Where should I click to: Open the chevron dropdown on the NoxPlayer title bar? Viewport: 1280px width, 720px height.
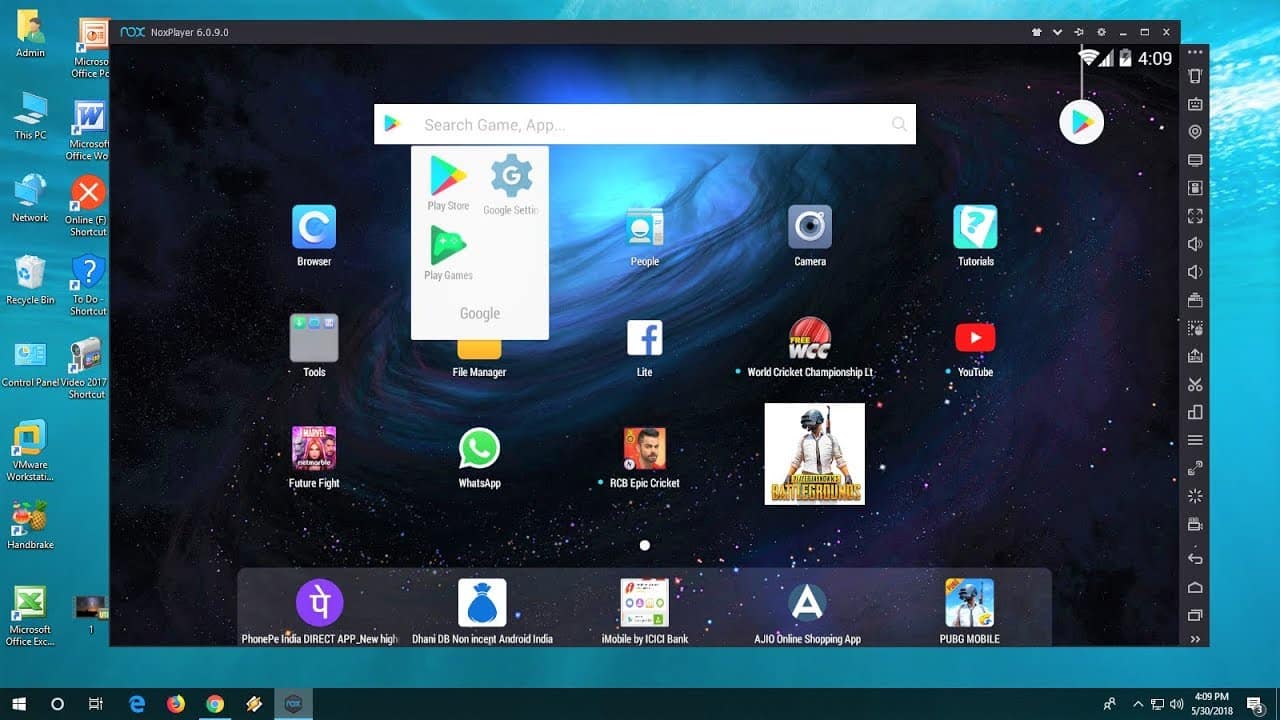pyautogui.click(x=1058, y=31)
